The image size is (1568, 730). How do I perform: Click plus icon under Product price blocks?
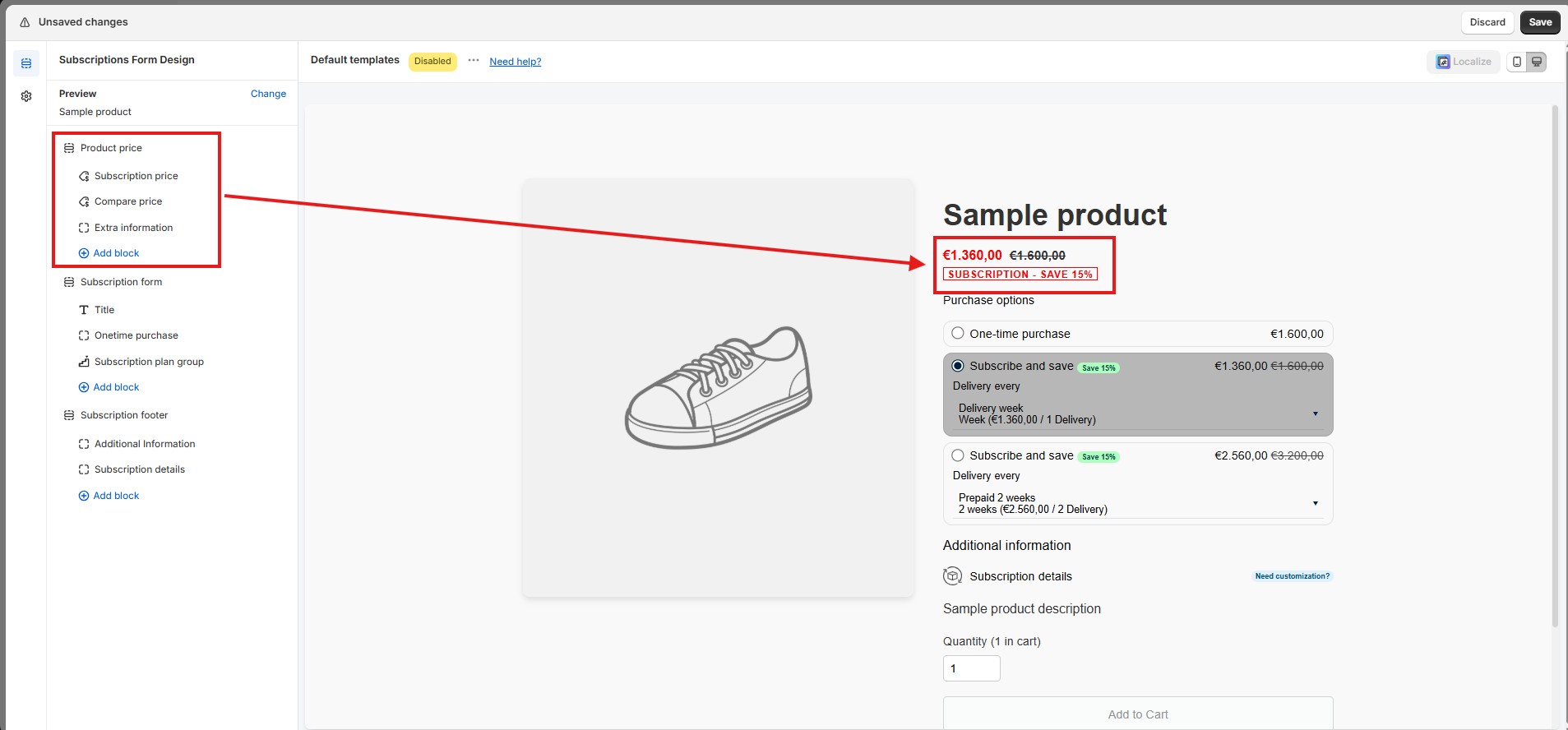tap(84, 253)
